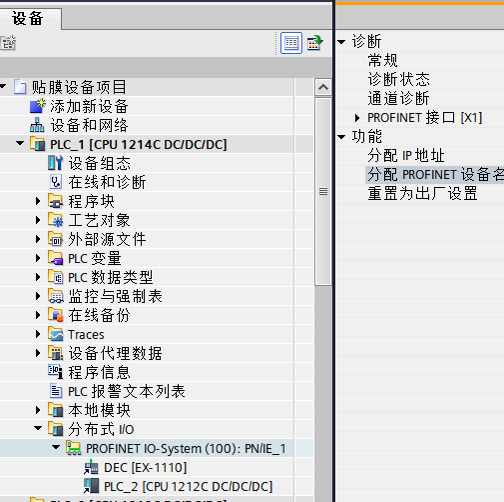Image resolution: width=504 pixels, height=502 pixels.
Task: Click the 添加新设备 star icon
Action: [38, 106]
